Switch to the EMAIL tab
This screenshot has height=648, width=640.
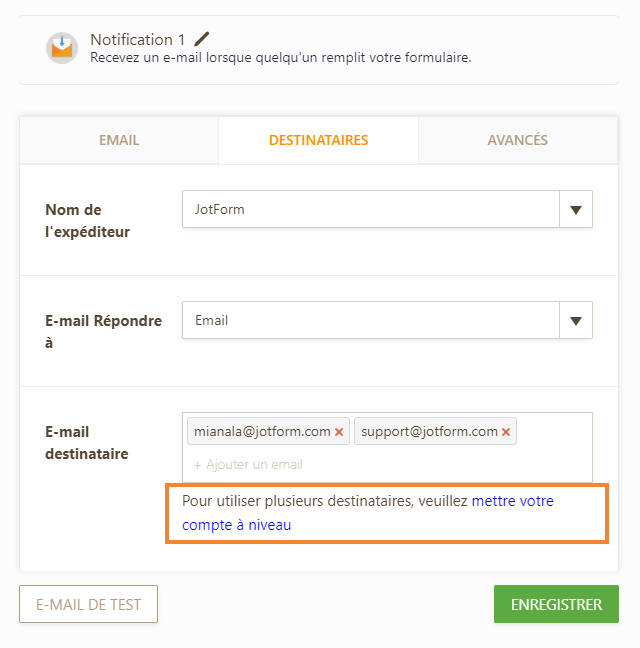(119, 141)
